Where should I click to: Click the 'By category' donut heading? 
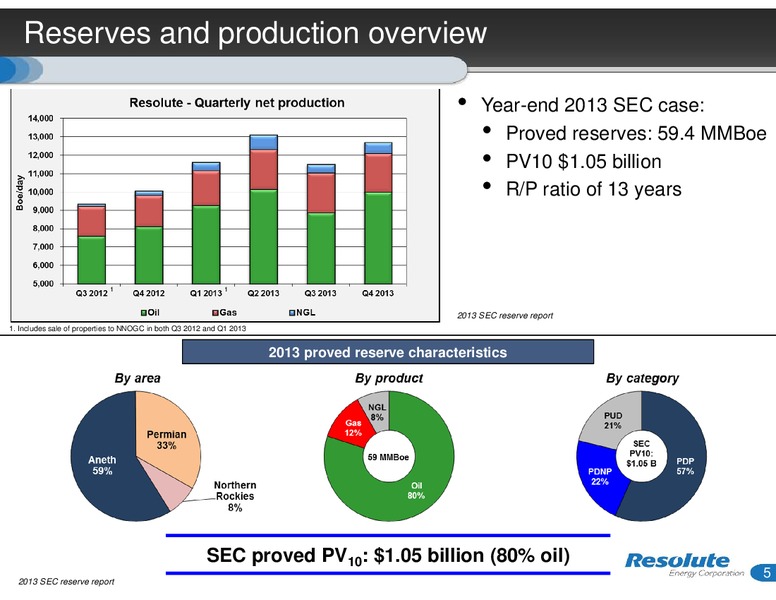click(x=642, y=378)
